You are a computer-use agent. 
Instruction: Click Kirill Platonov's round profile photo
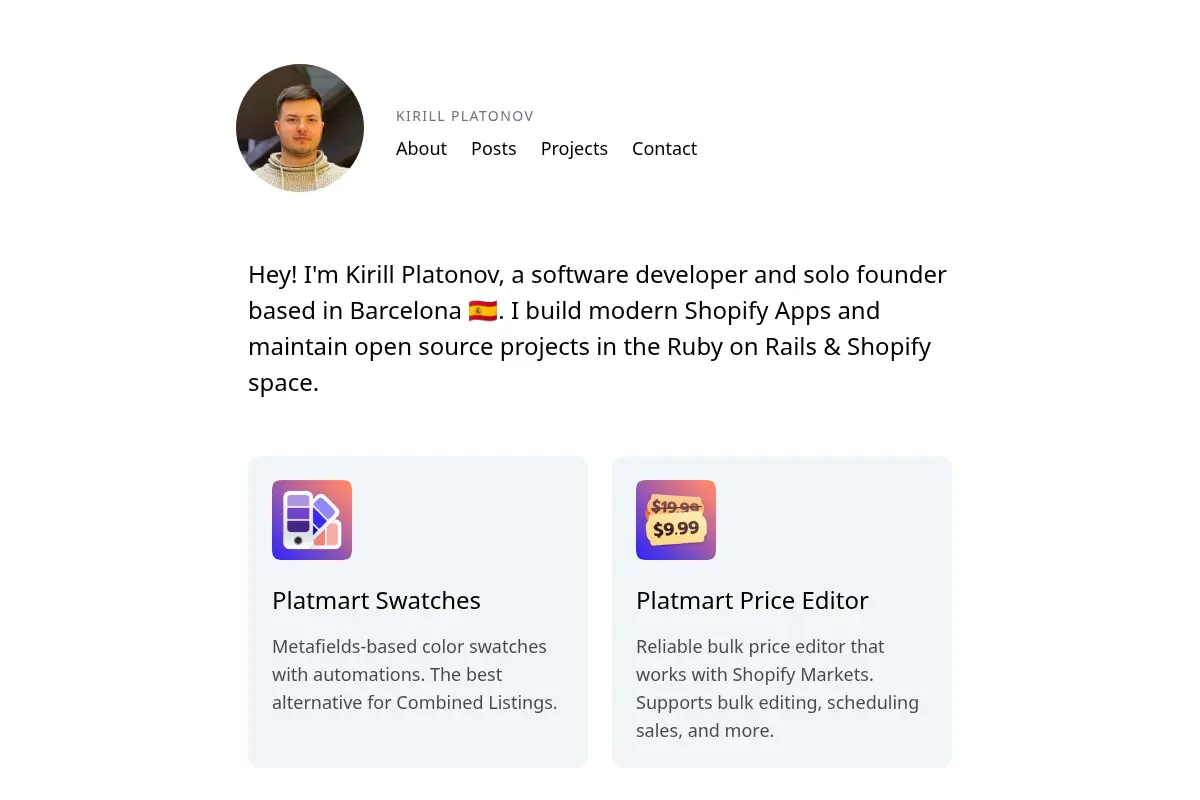click(300, 128)
